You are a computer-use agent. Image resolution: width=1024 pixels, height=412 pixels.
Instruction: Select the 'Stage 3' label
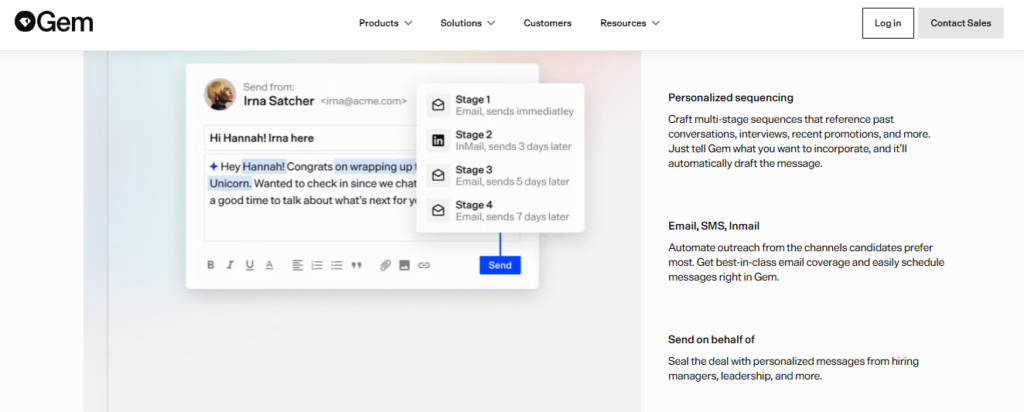(474, 170)
